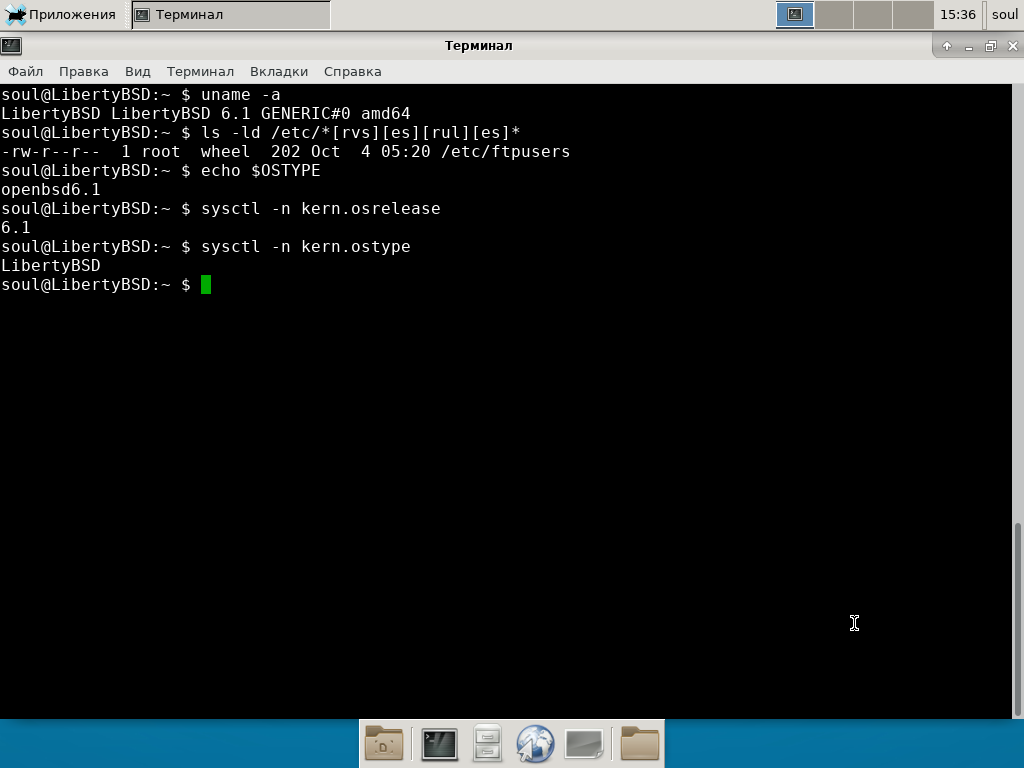Open the Файл menu

25,72
